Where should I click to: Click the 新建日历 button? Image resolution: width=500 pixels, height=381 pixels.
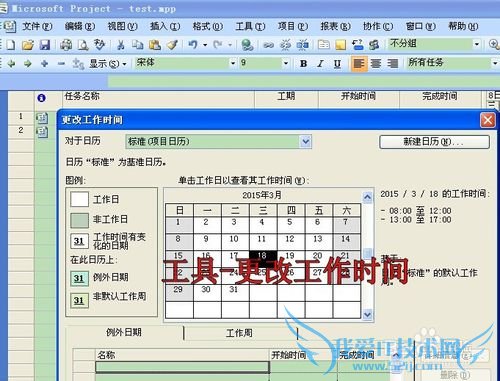tap(434, 142)
